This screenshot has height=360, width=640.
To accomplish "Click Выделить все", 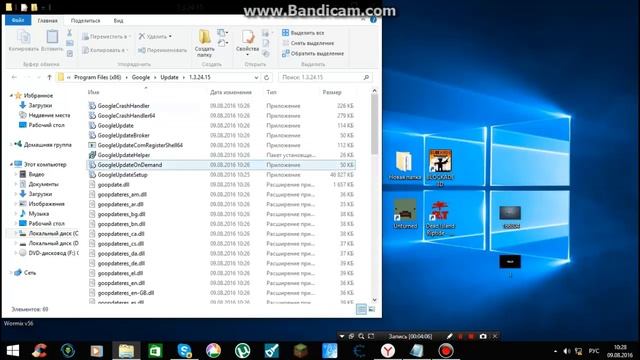I will click(x=303, y=33).
